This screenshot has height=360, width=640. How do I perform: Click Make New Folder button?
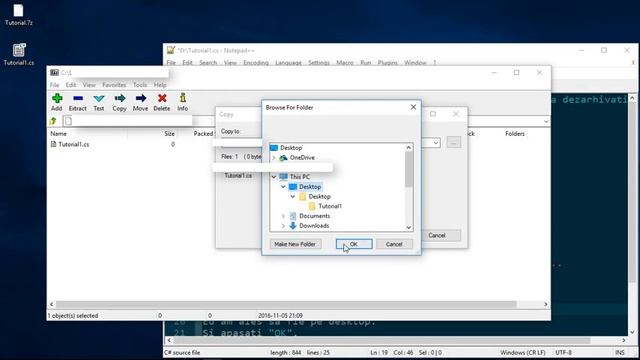tap(295, 244)
